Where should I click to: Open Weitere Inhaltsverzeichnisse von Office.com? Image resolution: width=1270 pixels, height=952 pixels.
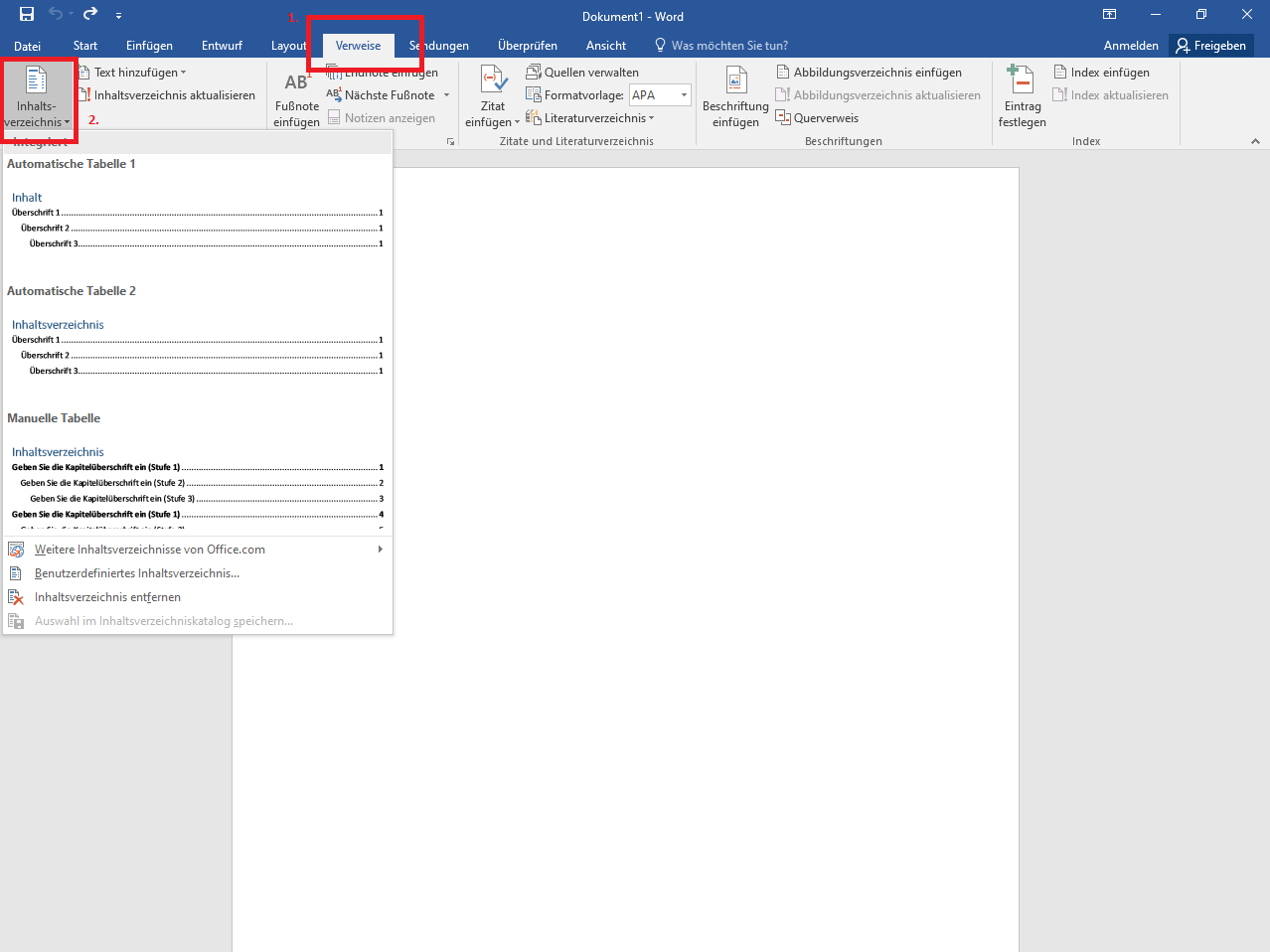198,550
